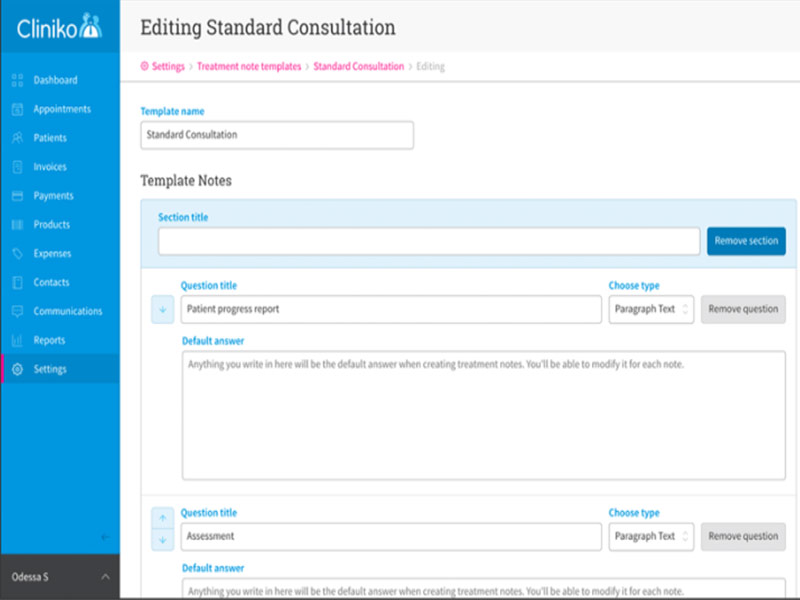Viewport: 800px width, 600px height.
Task: Click the Dashboard icon in sidebar
Action: 17,80
